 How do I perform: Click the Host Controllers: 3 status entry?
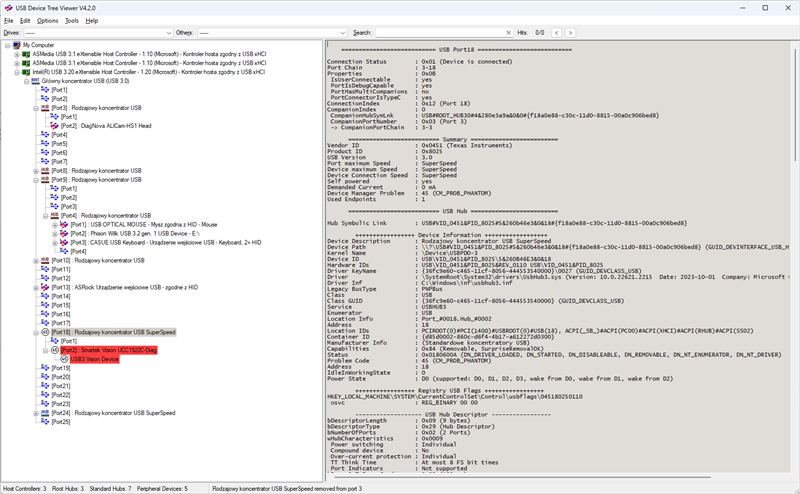[24, 489]
